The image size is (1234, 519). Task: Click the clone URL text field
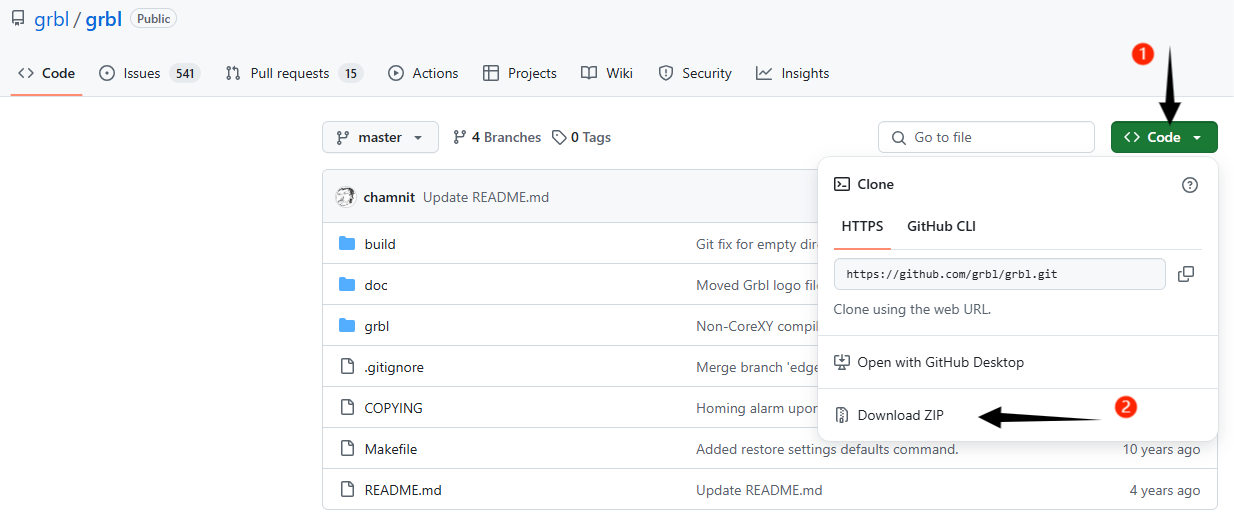[1000, 274]
